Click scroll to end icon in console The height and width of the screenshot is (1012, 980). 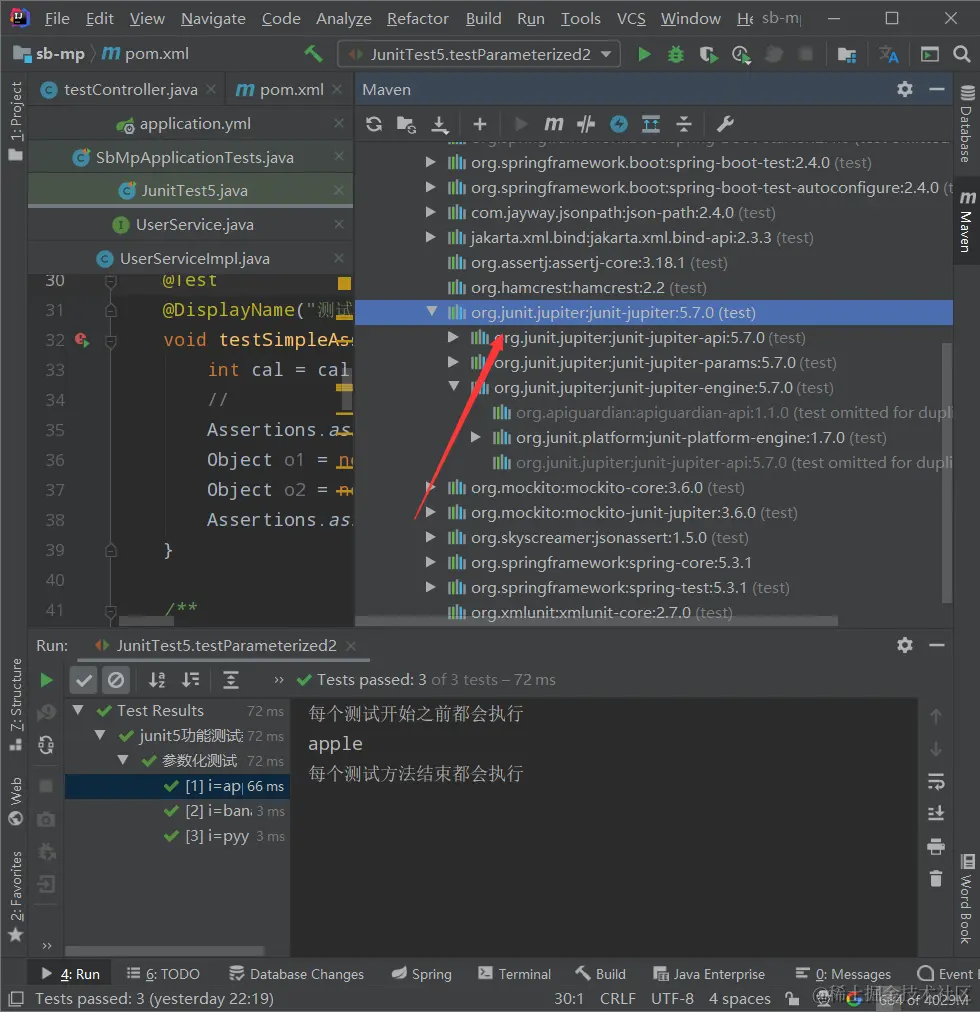(935, 813)
